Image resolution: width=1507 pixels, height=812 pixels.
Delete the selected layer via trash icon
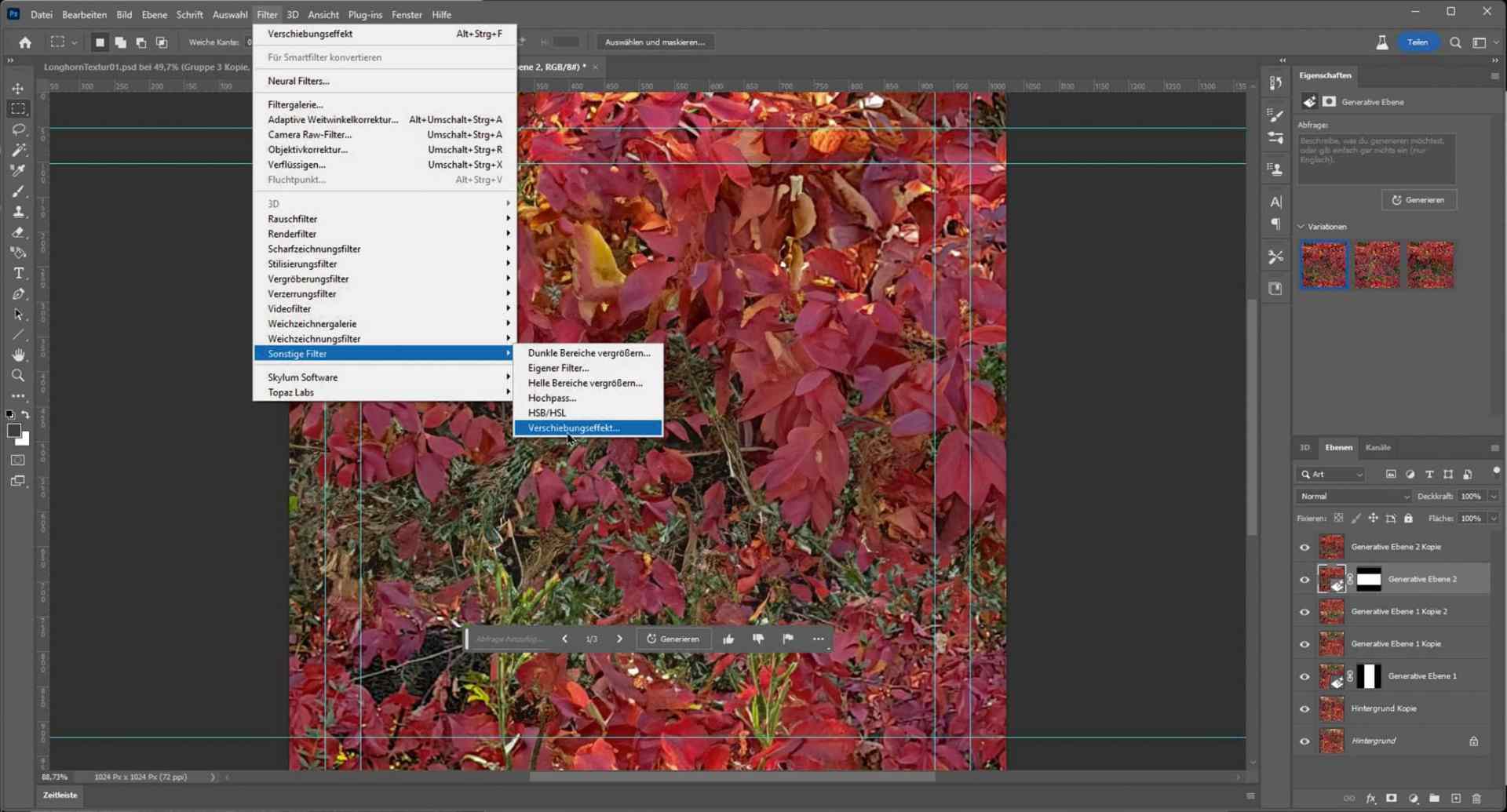tap(1476, 798)
